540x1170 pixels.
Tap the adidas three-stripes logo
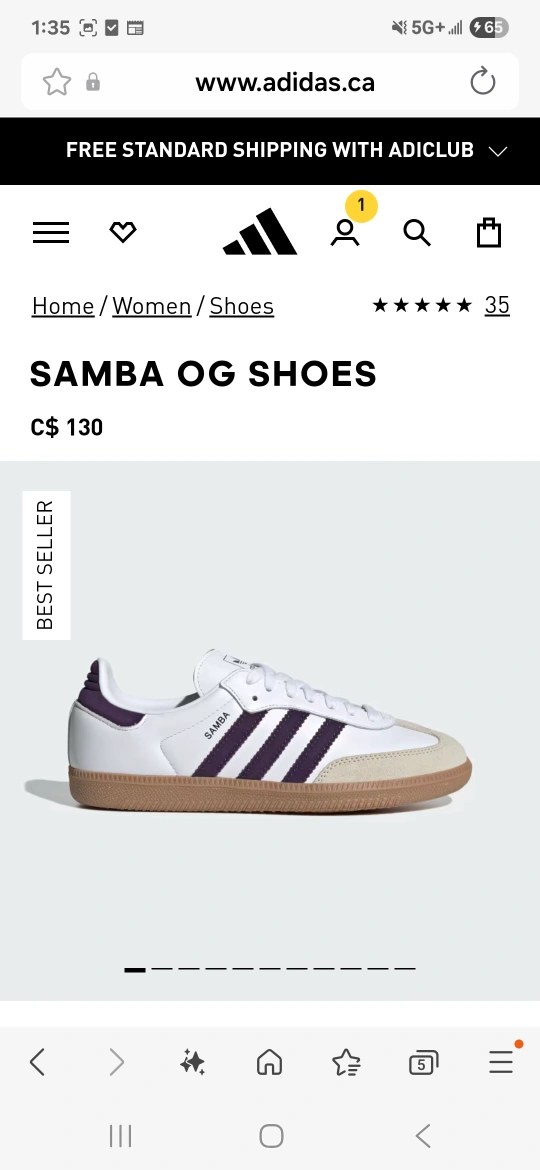(260, 232)
